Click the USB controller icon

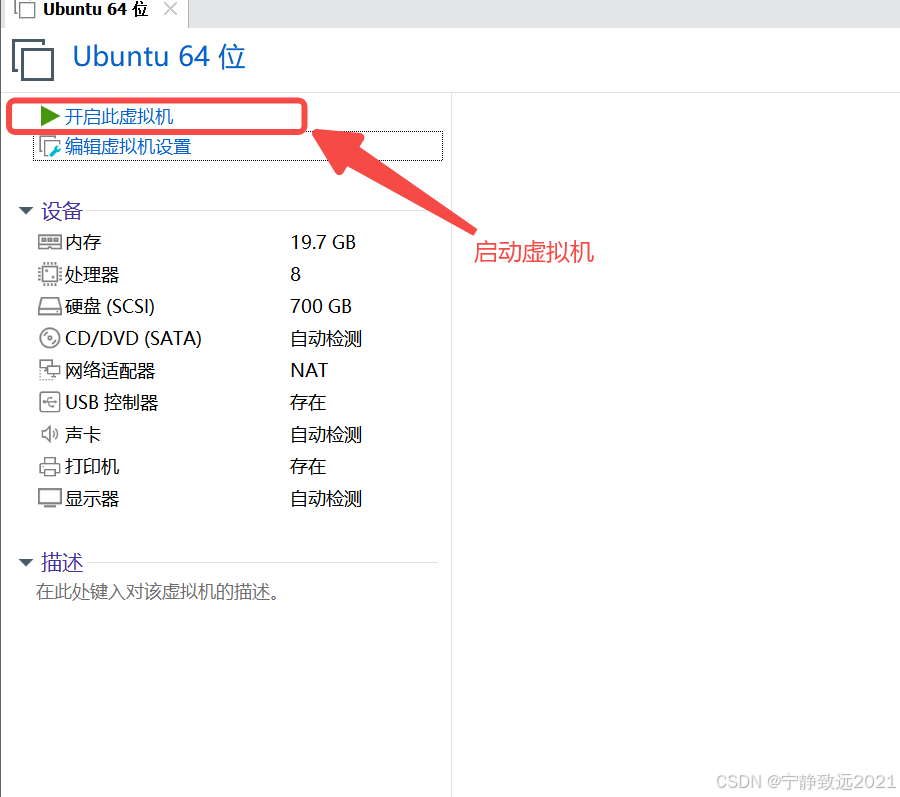coord(49,402)
